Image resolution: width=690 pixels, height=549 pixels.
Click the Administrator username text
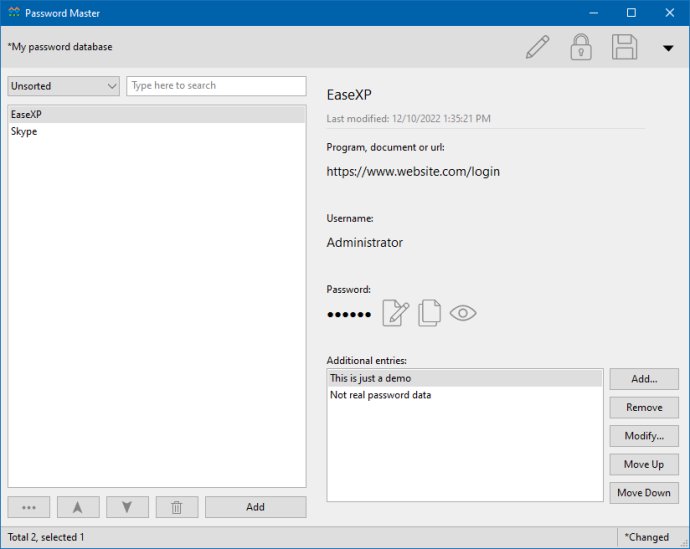click(364, 242)
